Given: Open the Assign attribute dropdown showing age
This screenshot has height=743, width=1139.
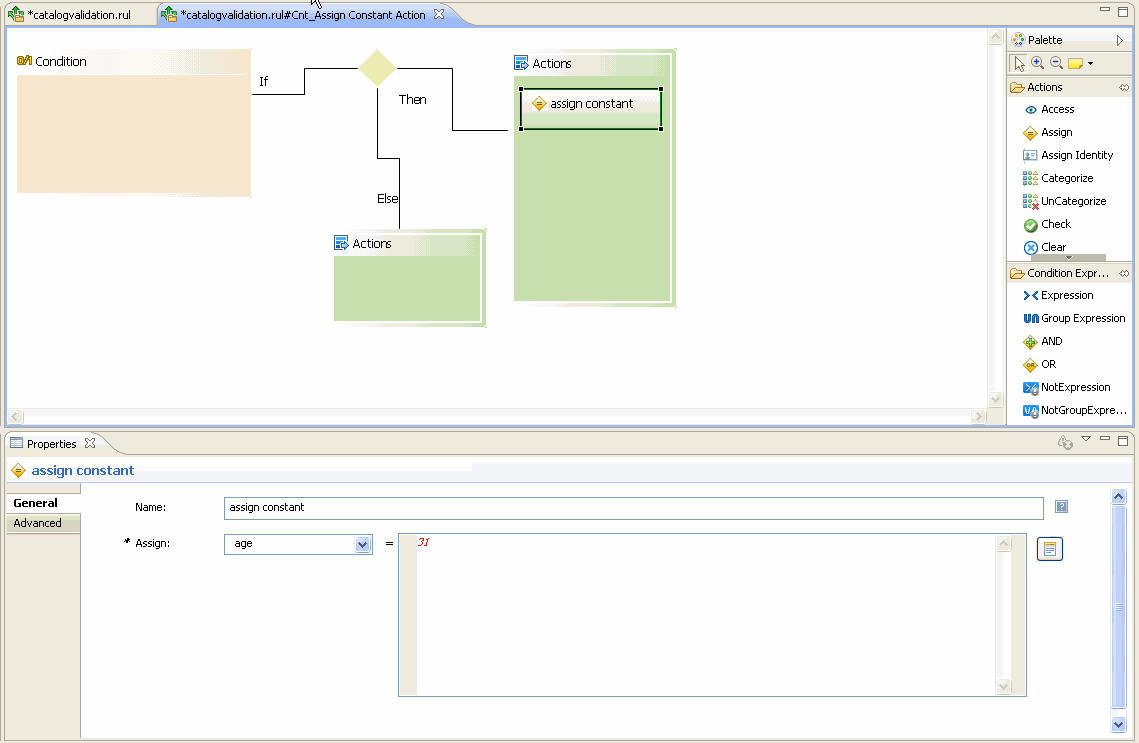Looking at the screenshot, I should pos(362,544).
